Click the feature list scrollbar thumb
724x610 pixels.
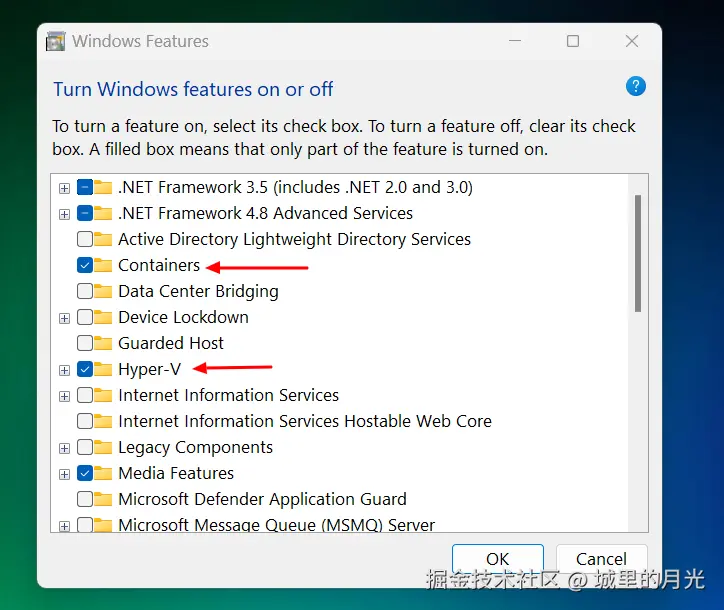click(638, 254)
